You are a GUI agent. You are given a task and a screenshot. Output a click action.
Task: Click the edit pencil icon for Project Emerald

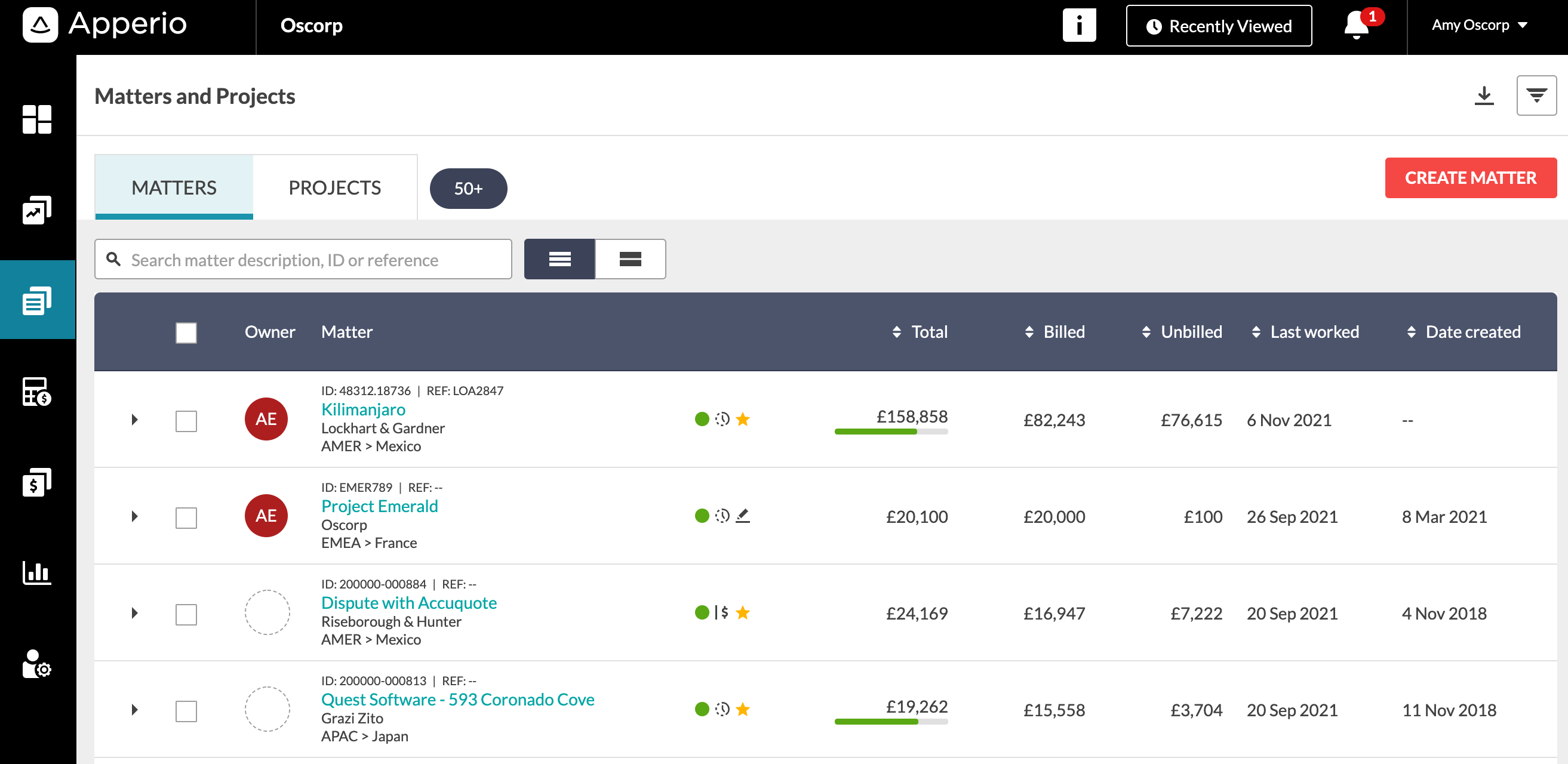[743, 516]
